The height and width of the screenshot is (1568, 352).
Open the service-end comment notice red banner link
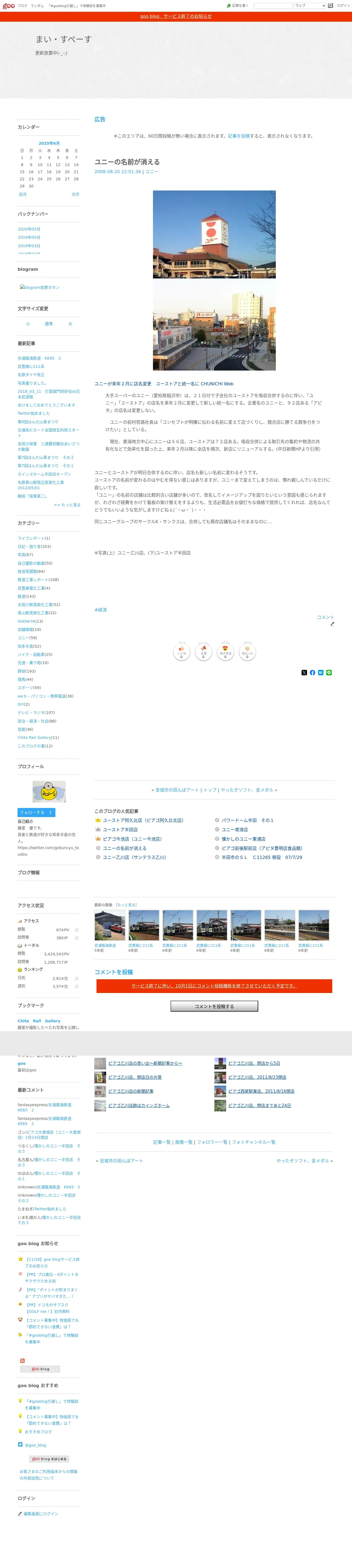pyautogui.click(x=214, y=986)
